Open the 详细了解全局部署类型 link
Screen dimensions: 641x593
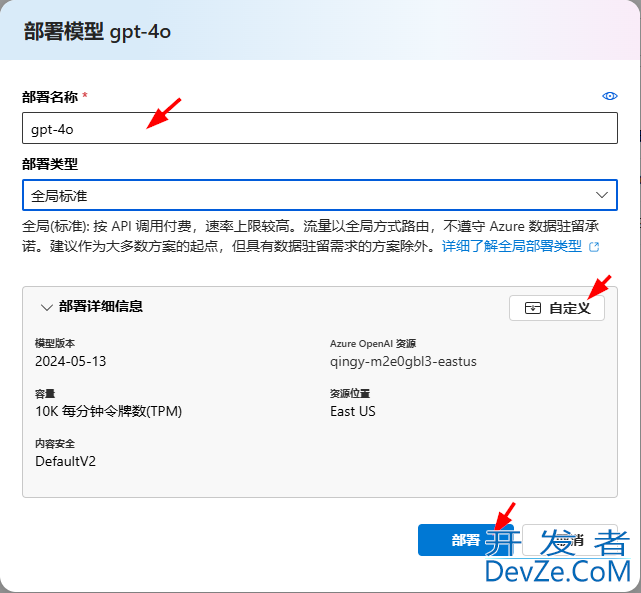[x=512, y=246]
